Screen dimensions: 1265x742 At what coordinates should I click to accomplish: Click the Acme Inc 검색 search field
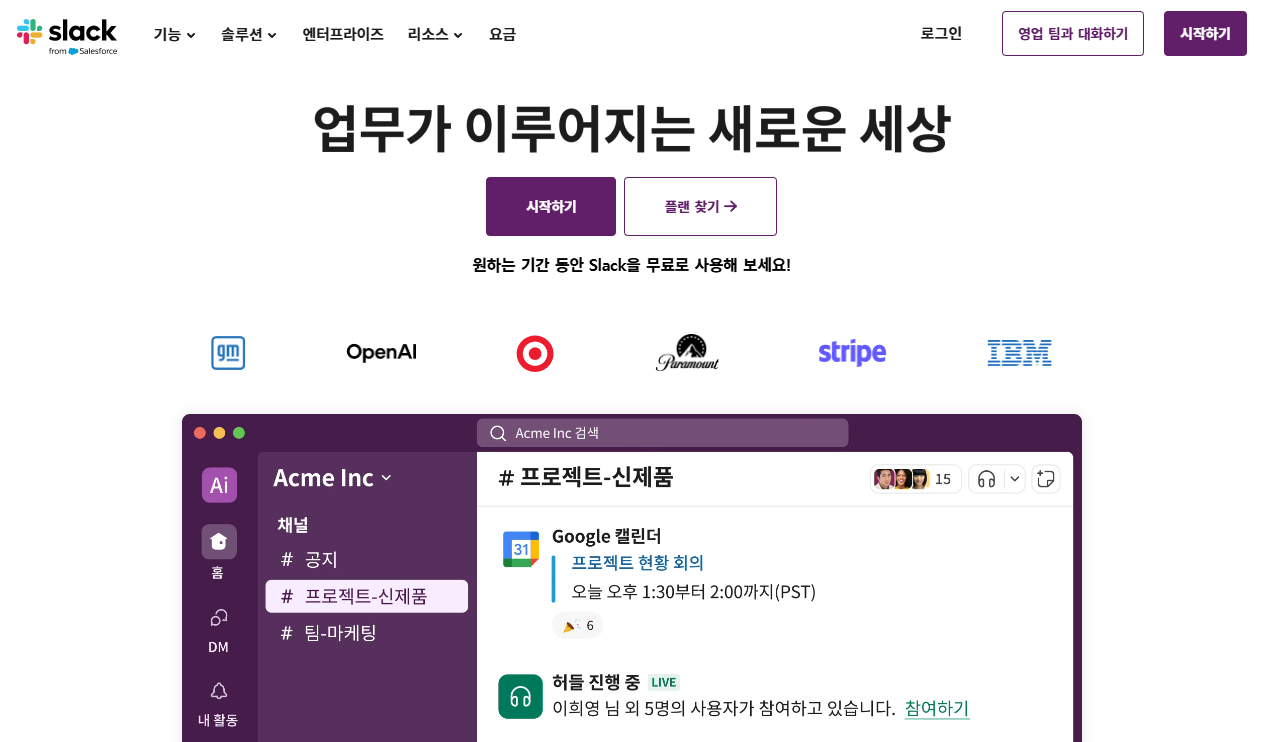click(x=662, y=433)
